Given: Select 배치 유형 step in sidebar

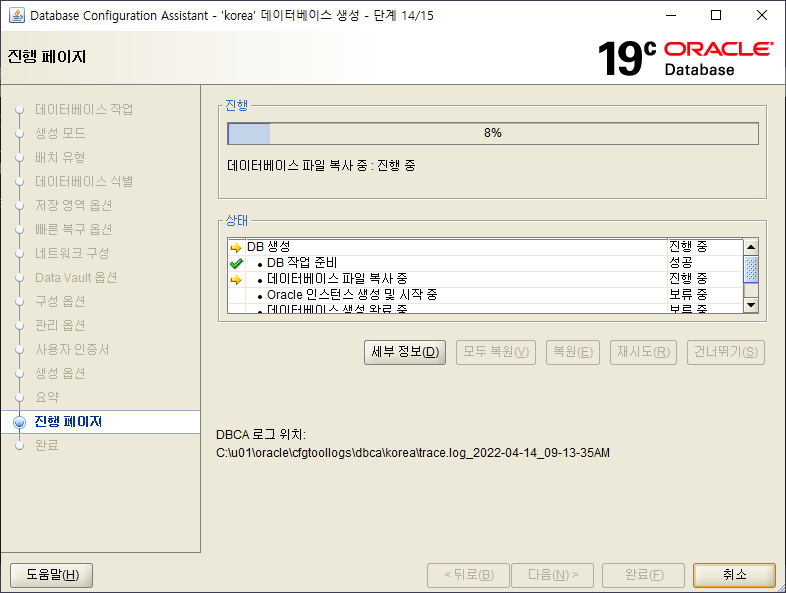Looking at the screenshot, I should (60, 157).
